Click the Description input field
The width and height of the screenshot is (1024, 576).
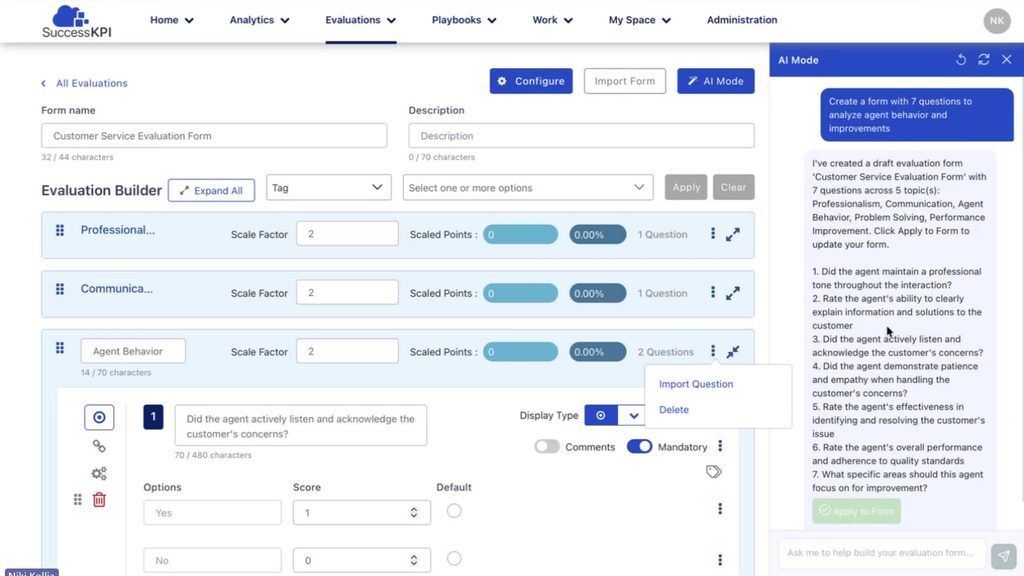click(581, 136)
